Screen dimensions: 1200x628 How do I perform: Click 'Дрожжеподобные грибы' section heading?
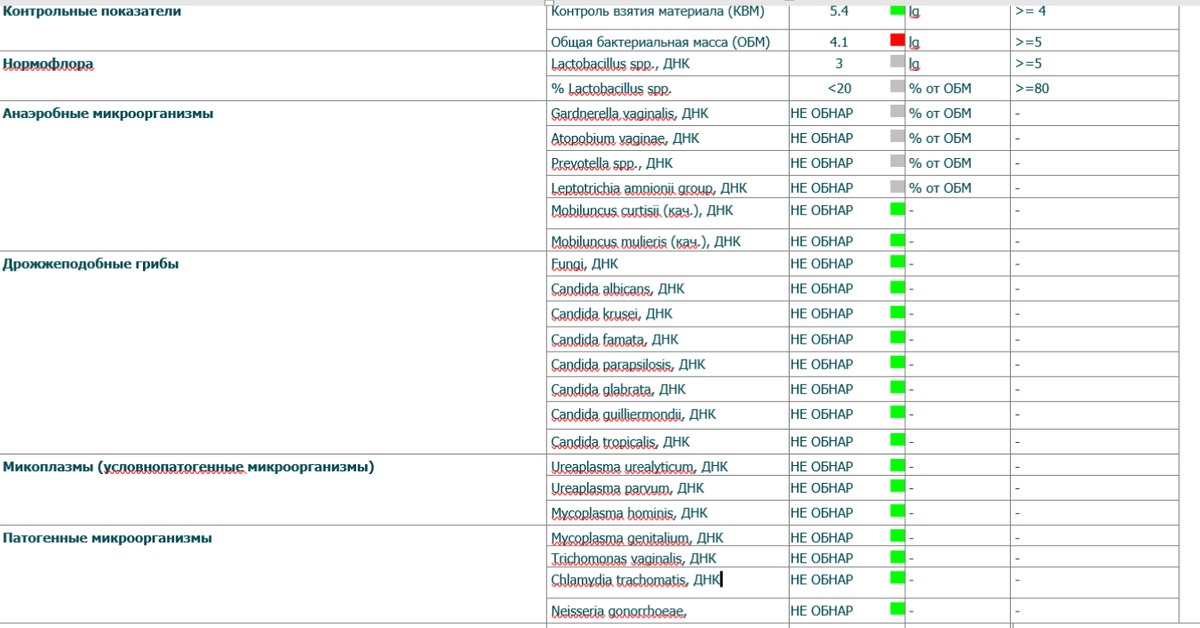coord(91,264)
